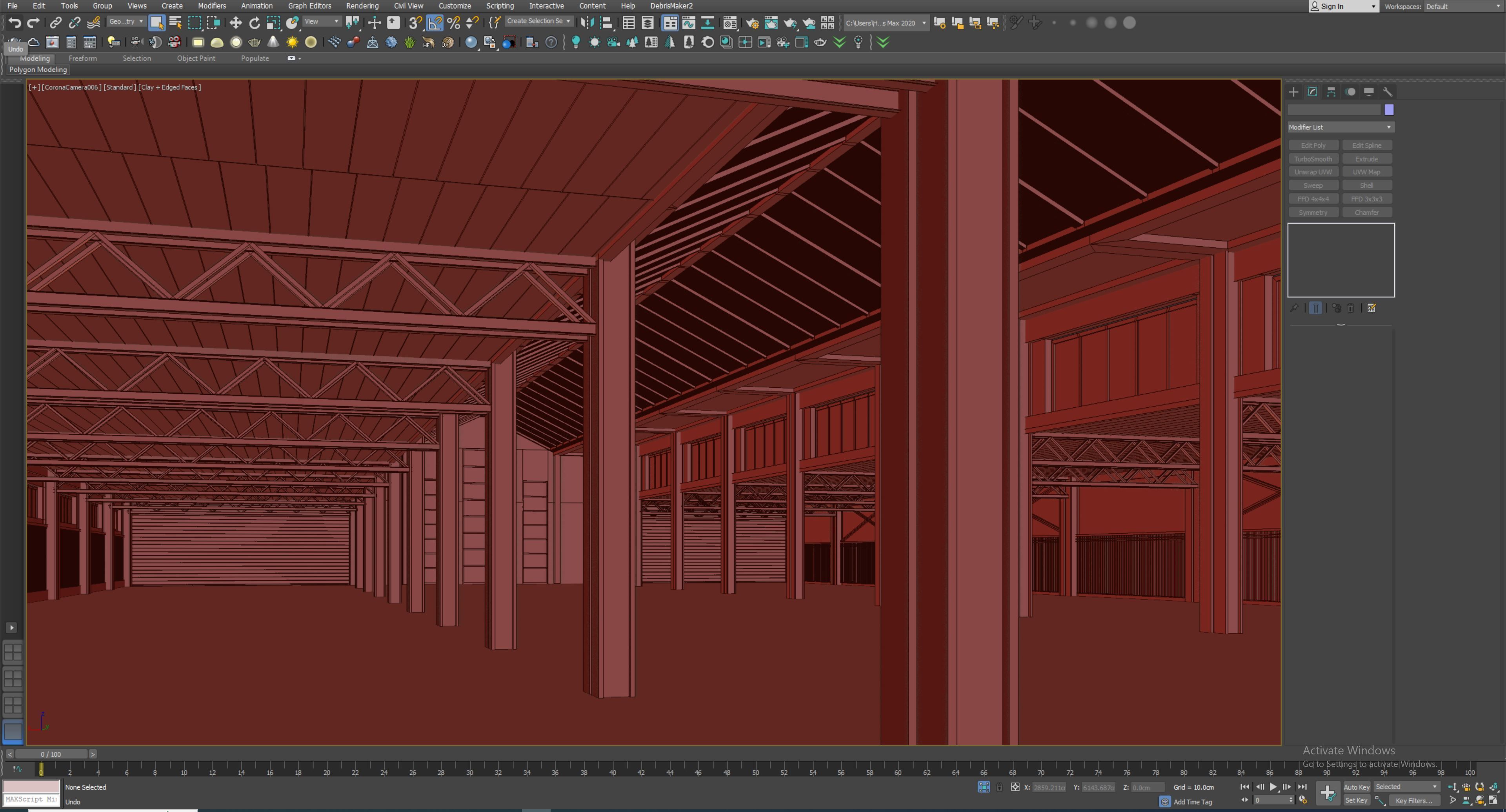The image size is (1506, 812).
Task: Open the Modifiers menu
Action: point(212,6)
